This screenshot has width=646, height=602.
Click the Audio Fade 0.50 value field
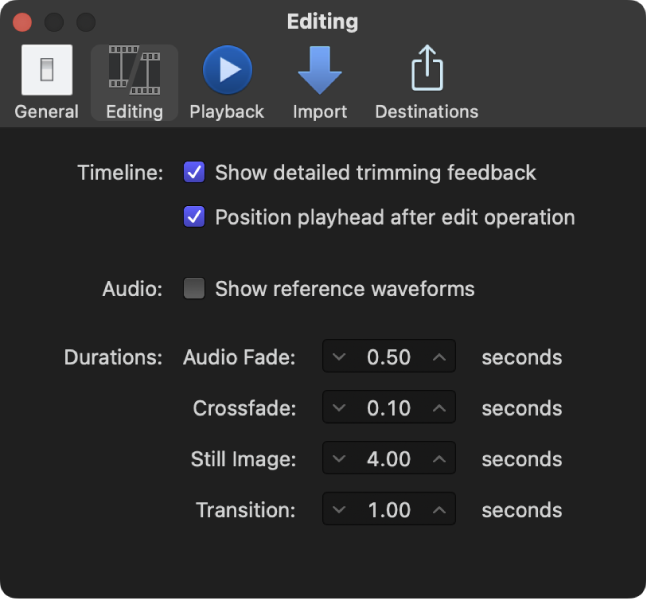389,357
